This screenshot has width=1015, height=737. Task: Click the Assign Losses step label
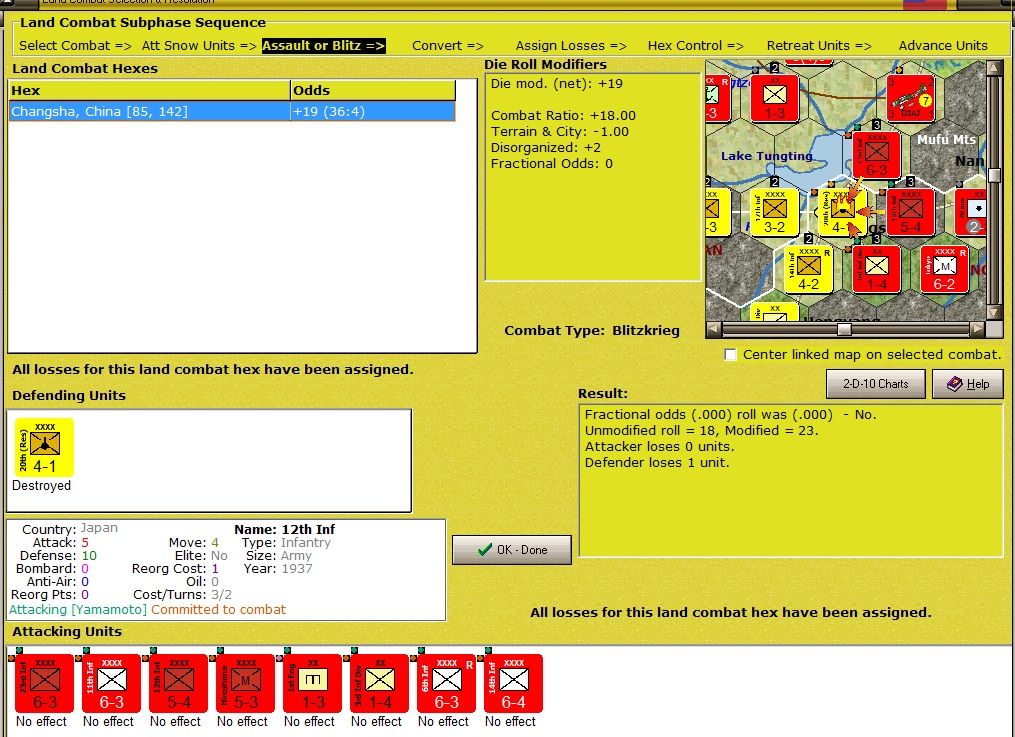571,45
